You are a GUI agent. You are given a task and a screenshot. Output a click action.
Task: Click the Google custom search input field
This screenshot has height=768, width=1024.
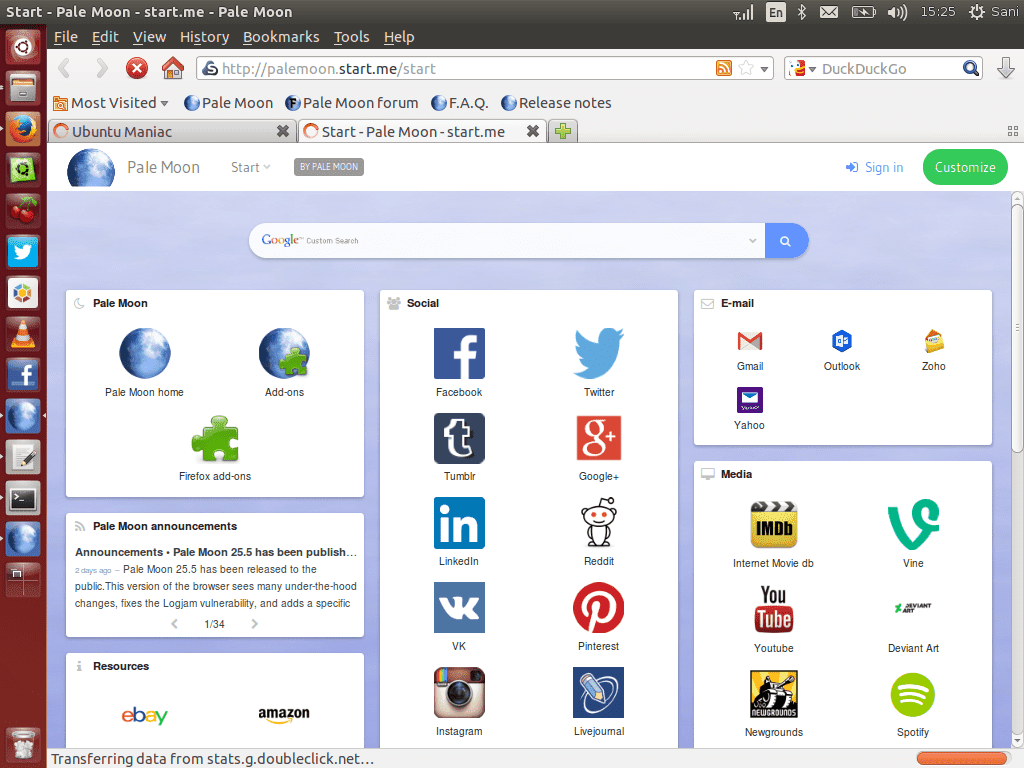[507, 240]
